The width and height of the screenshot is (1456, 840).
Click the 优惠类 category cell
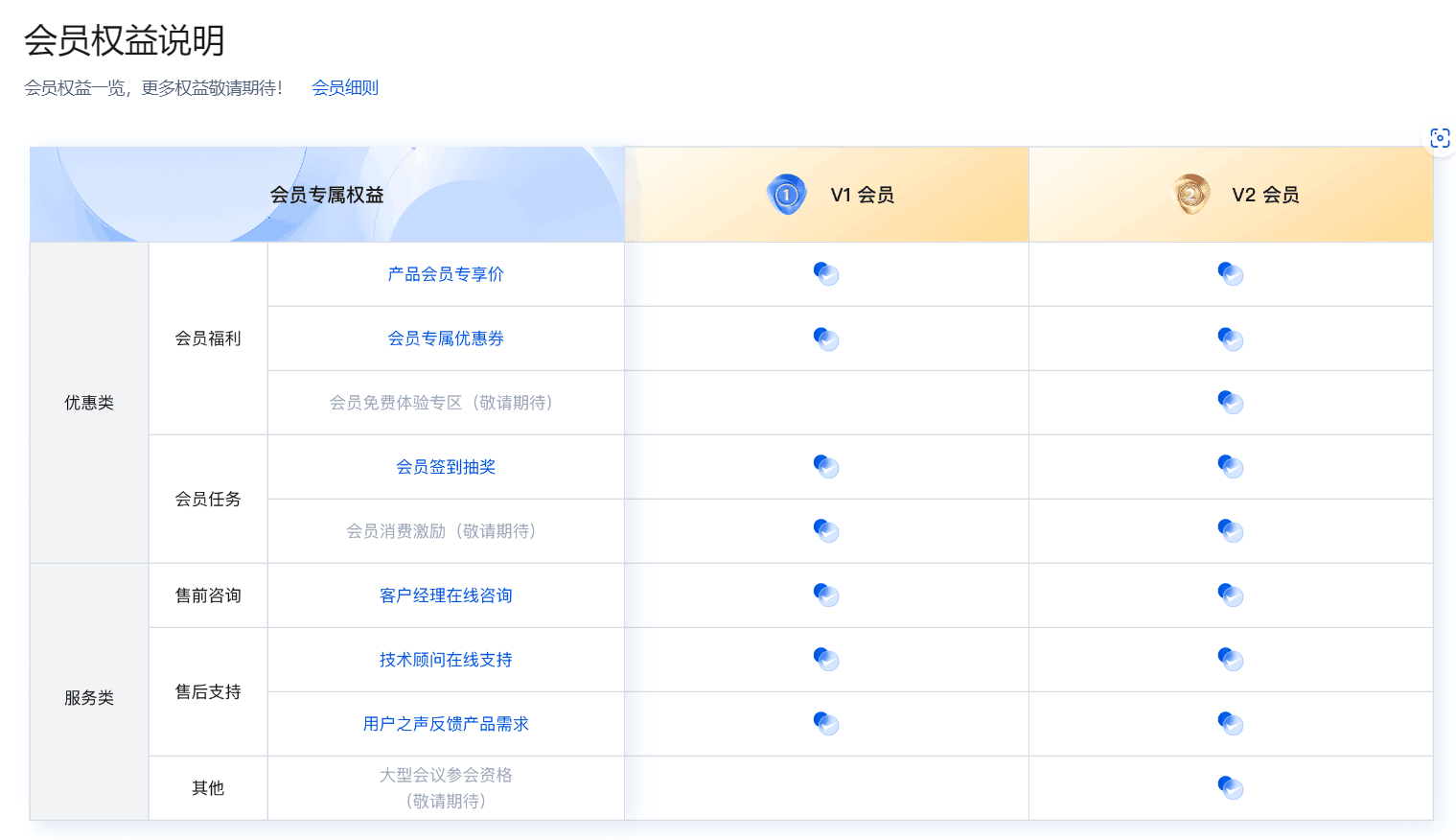tap(89, 403)
